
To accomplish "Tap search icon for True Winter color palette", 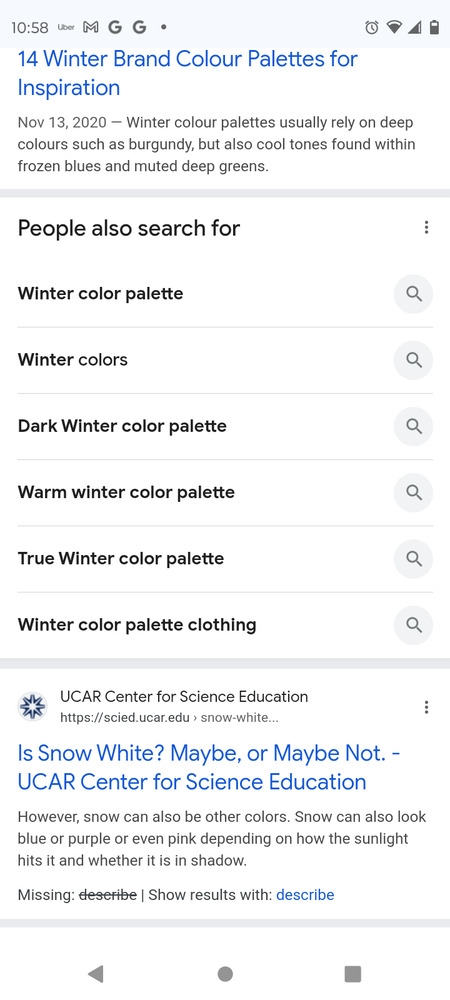I will point(414,559).
